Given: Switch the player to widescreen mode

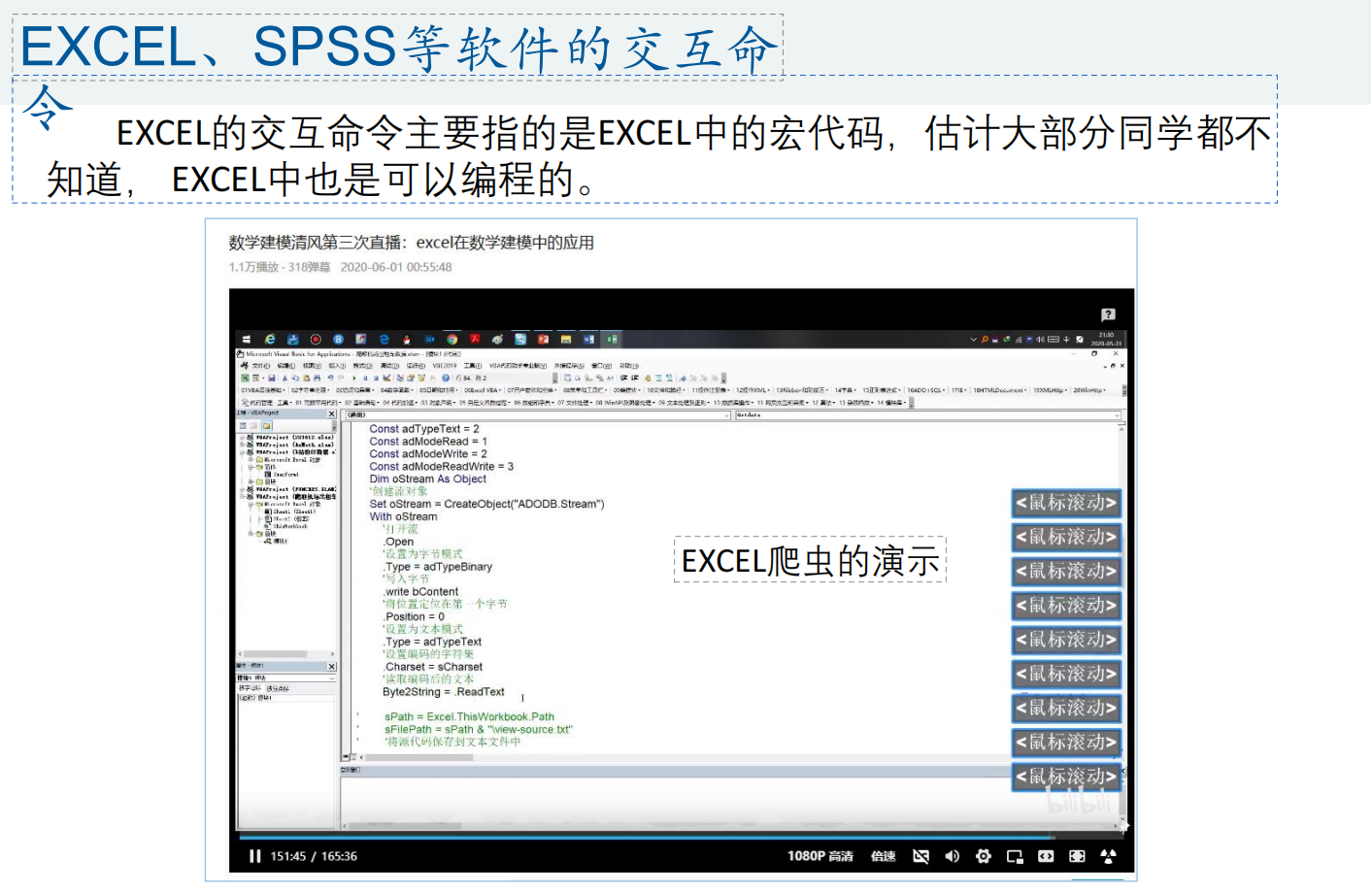Looking at the screenshot, I should [x=1046, y=856].
